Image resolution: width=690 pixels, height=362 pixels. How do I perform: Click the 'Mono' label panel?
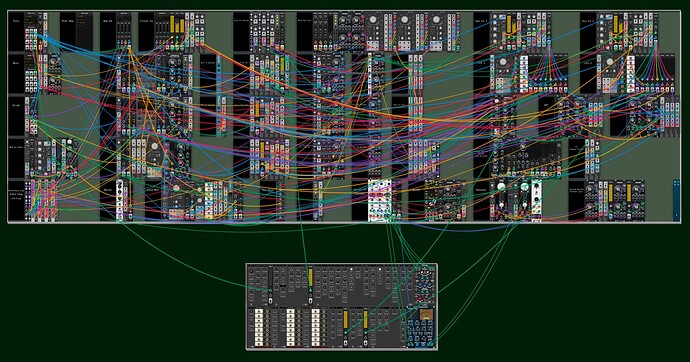(16, 74)
